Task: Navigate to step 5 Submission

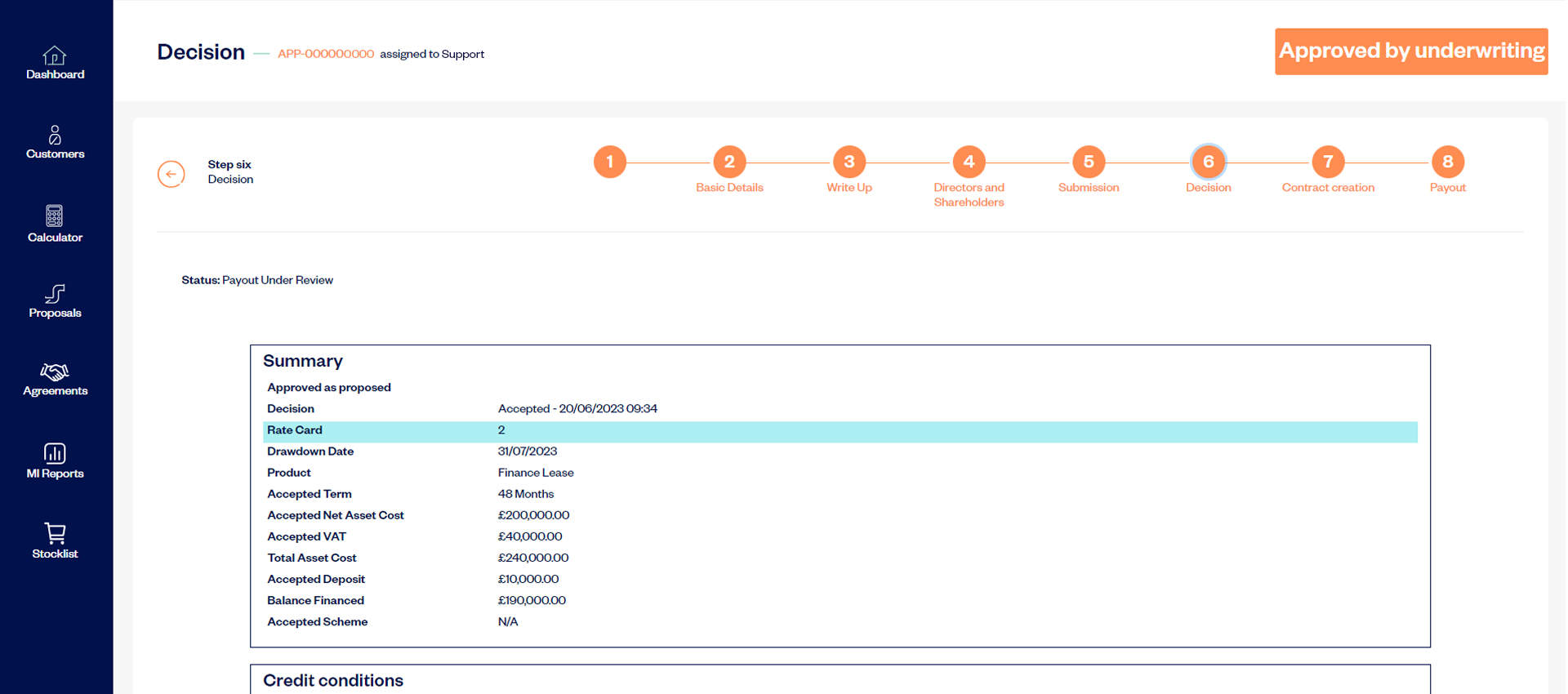Action: pos(1089,162)
